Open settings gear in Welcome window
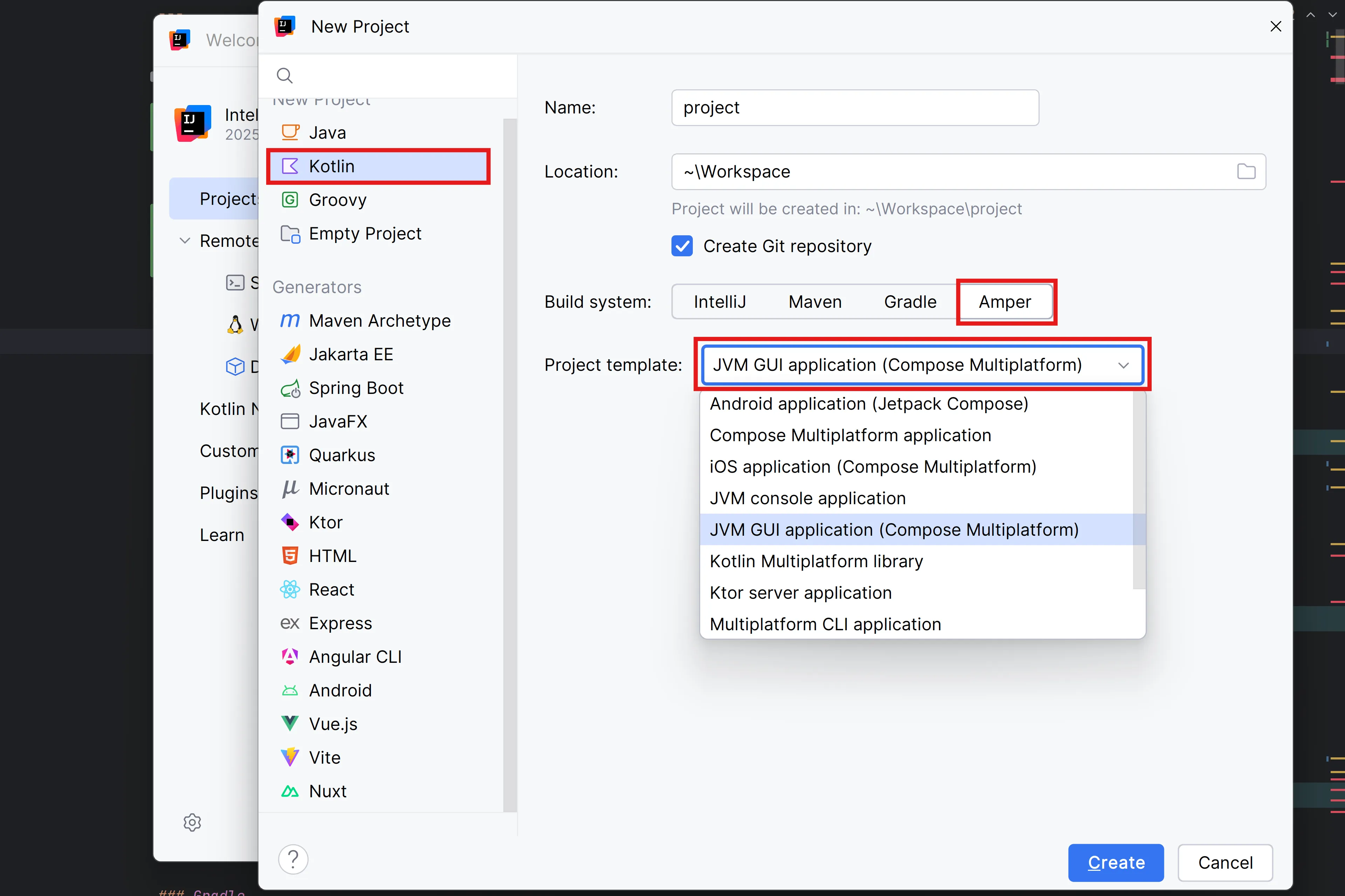 pyautogui.click(x=192, y=822)
